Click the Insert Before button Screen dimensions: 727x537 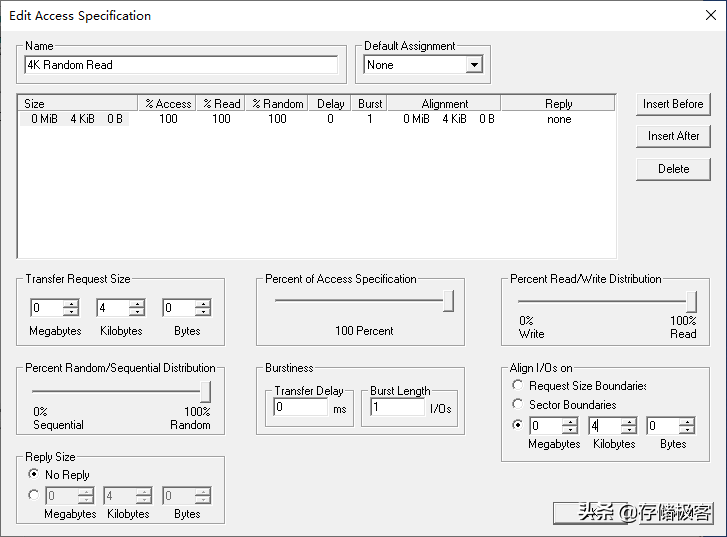tap(673, 104)
